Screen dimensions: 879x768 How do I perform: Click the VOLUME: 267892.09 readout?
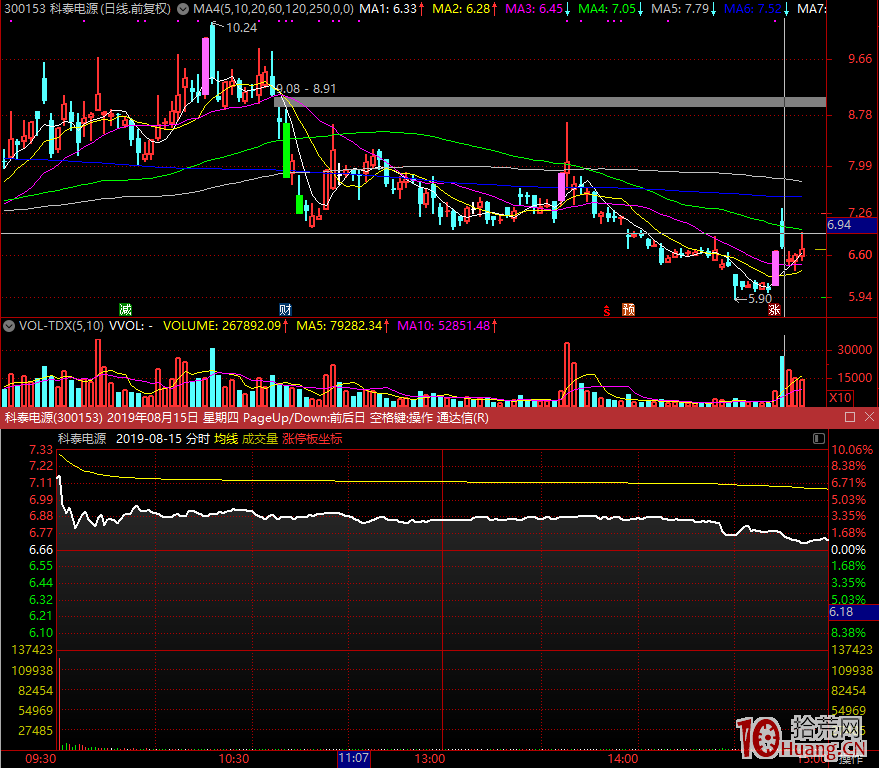[x=222, y=326]
